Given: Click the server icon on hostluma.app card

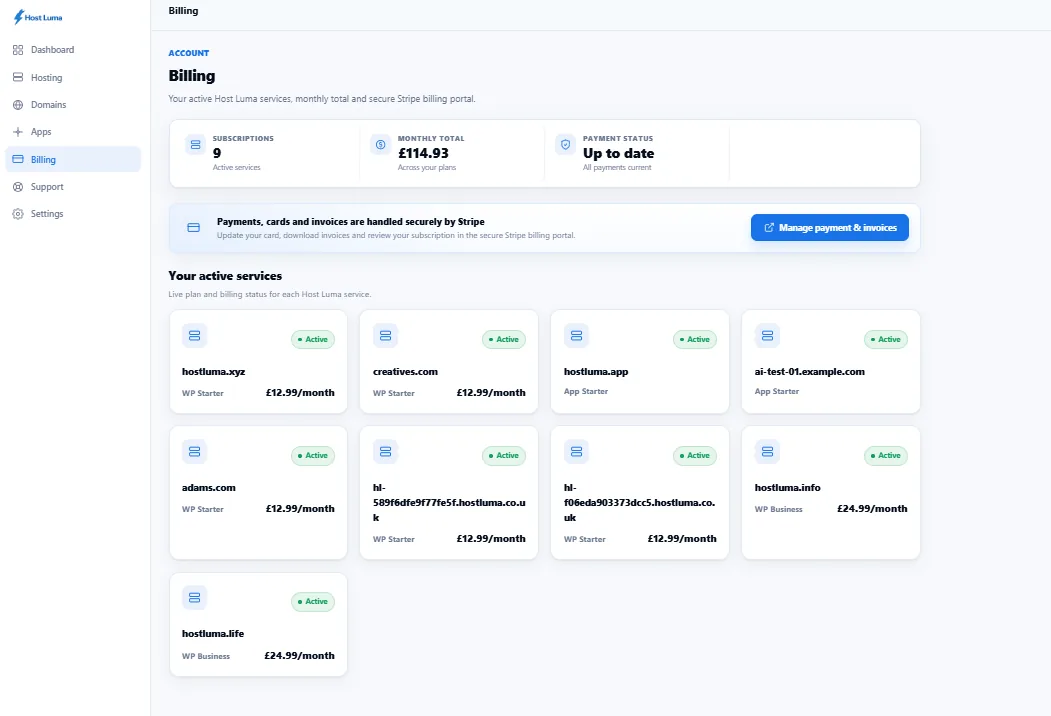Looking at the screenshot, I should click(576, 335).
